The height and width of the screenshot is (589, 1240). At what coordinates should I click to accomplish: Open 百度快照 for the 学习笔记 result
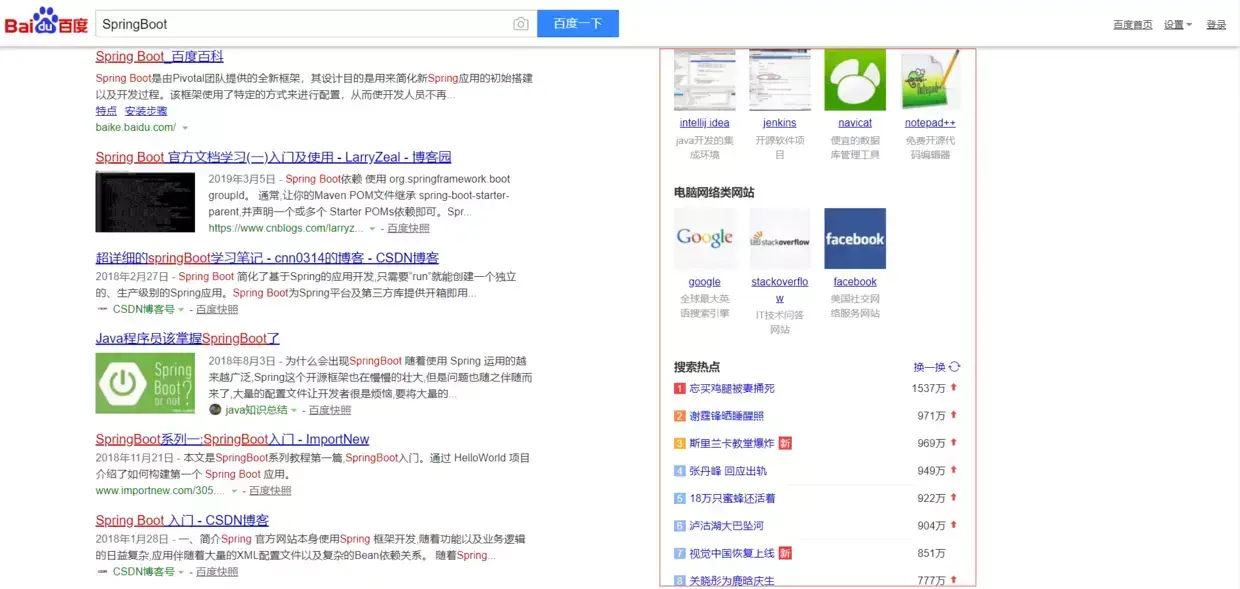pos(217,310)
